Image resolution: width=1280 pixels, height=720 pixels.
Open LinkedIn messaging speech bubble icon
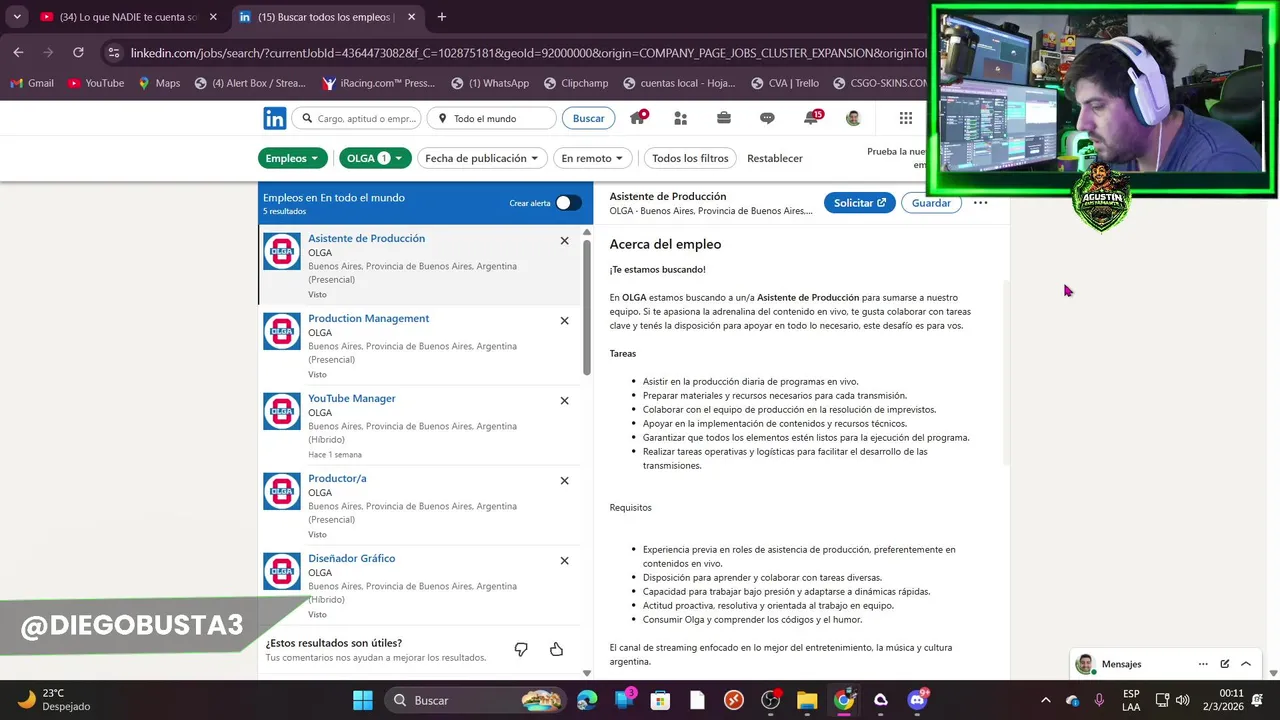pyautogui.click(x=767, y=118)
